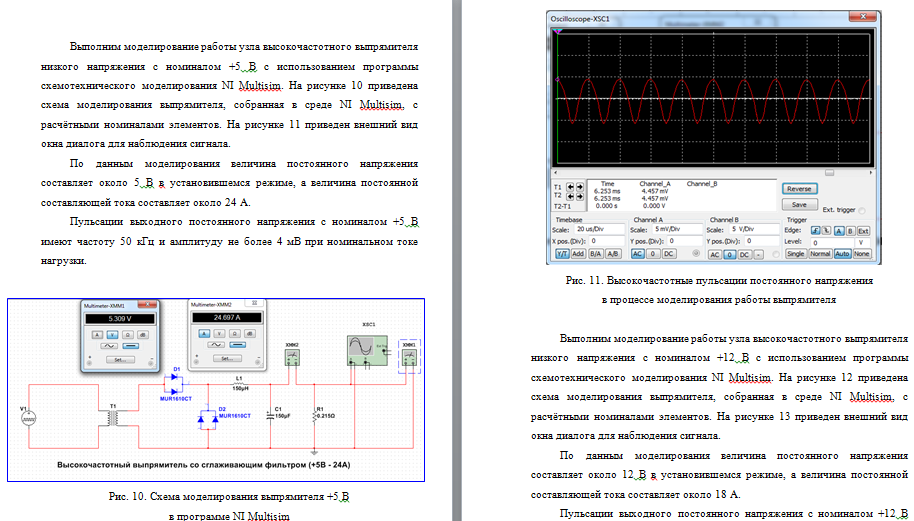Toggle B/A timebase mode
Image resolution: width=914 pixels, height=521 pixels.
pyautogui.click(x=596, y=254)
